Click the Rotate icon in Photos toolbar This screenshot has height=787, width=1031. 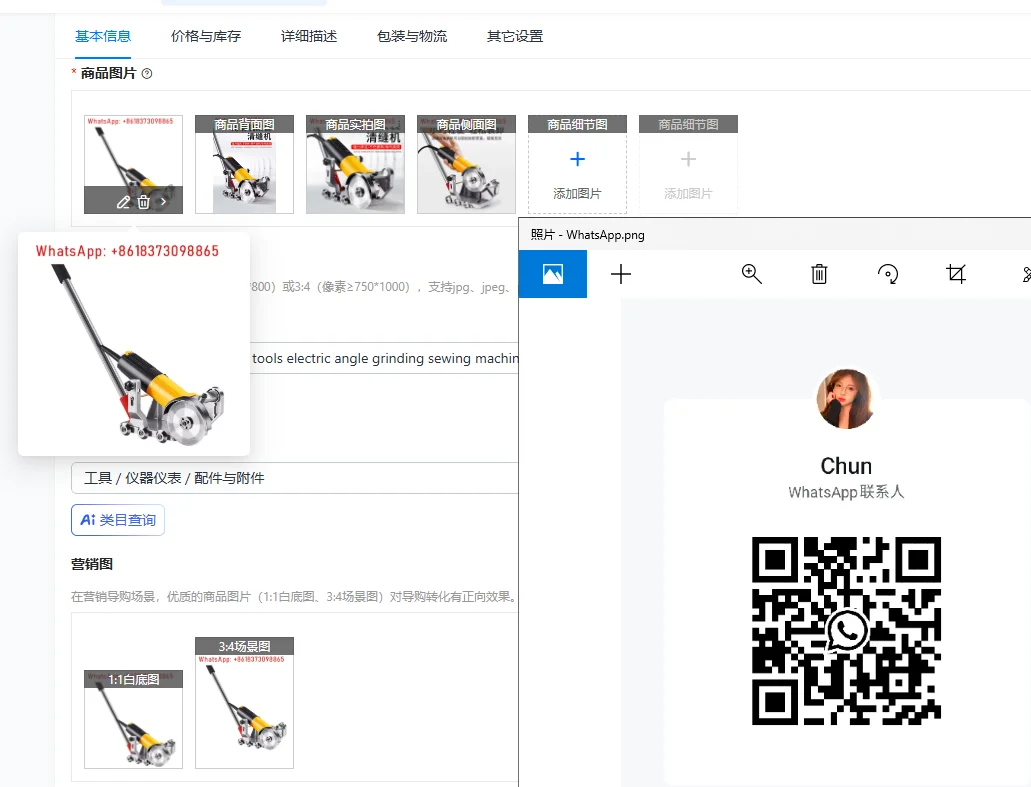pos(888,273)
